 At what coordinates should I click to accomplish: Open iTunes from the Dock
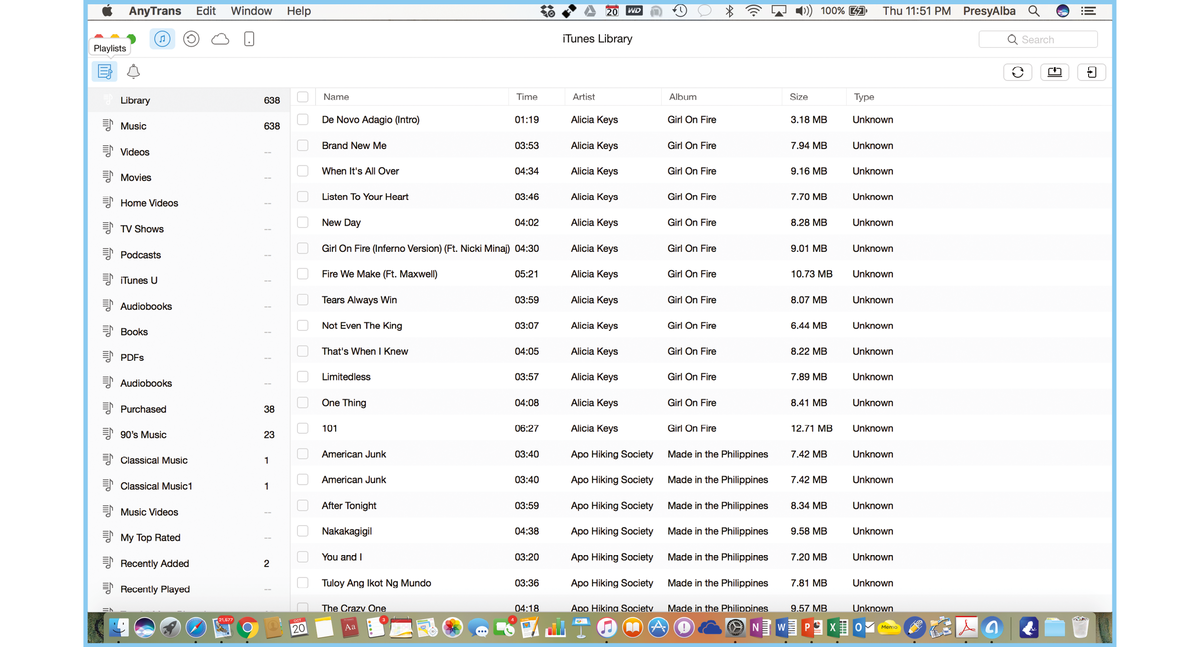coord(607,627)
